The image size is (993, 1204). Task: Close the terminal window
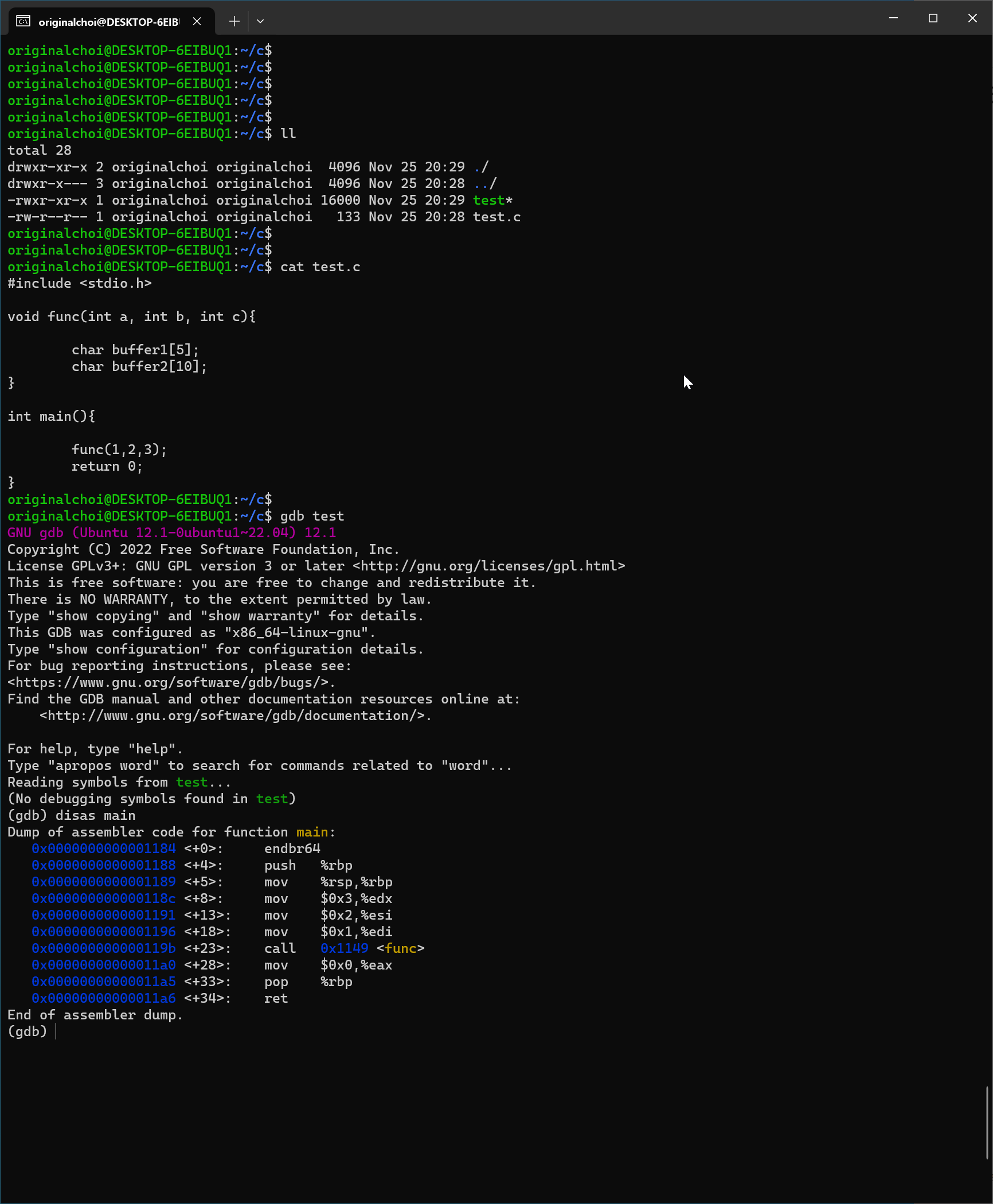972,18
